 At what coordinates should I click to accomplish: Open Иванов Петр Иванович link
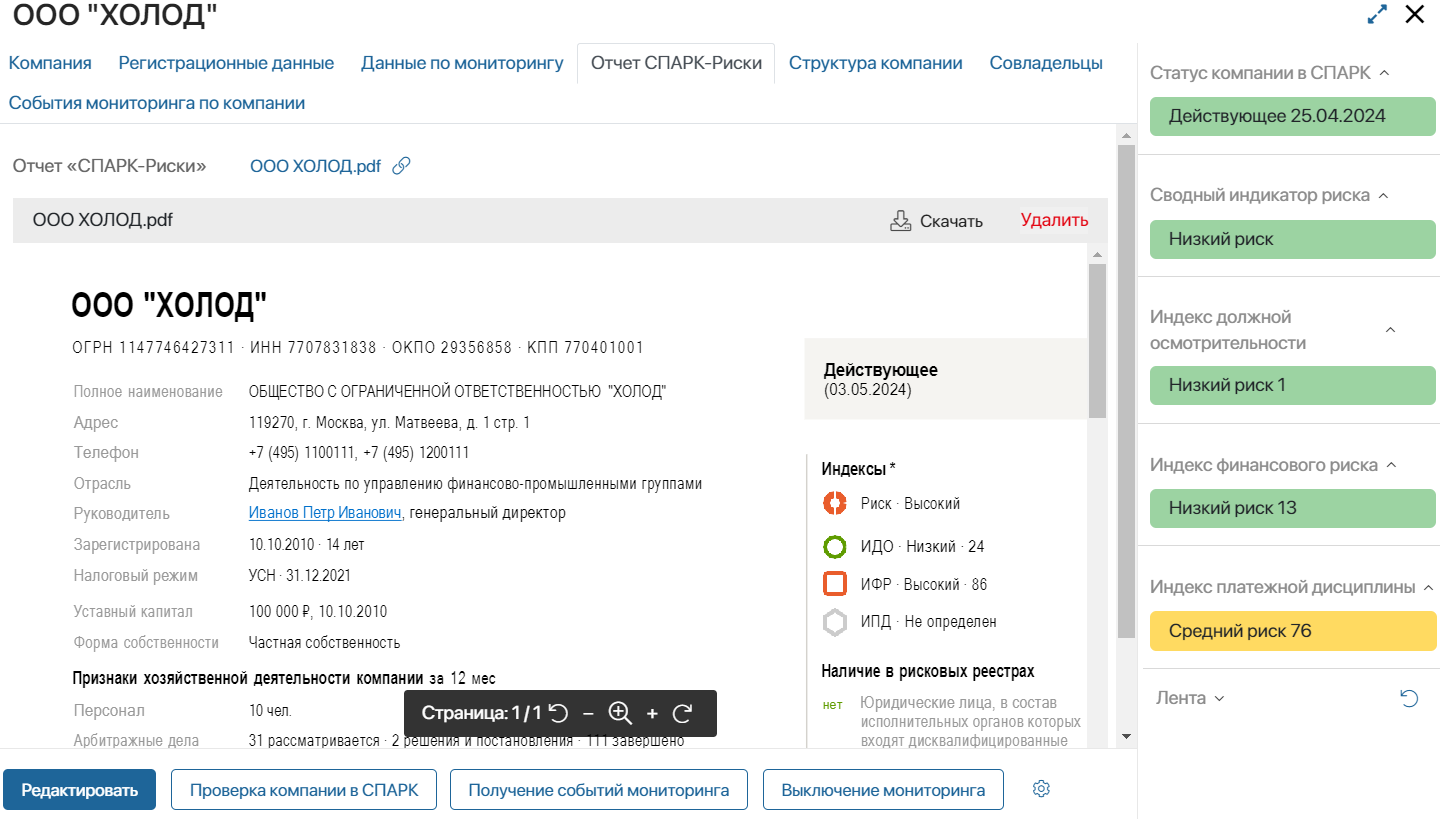click(325, 513)
